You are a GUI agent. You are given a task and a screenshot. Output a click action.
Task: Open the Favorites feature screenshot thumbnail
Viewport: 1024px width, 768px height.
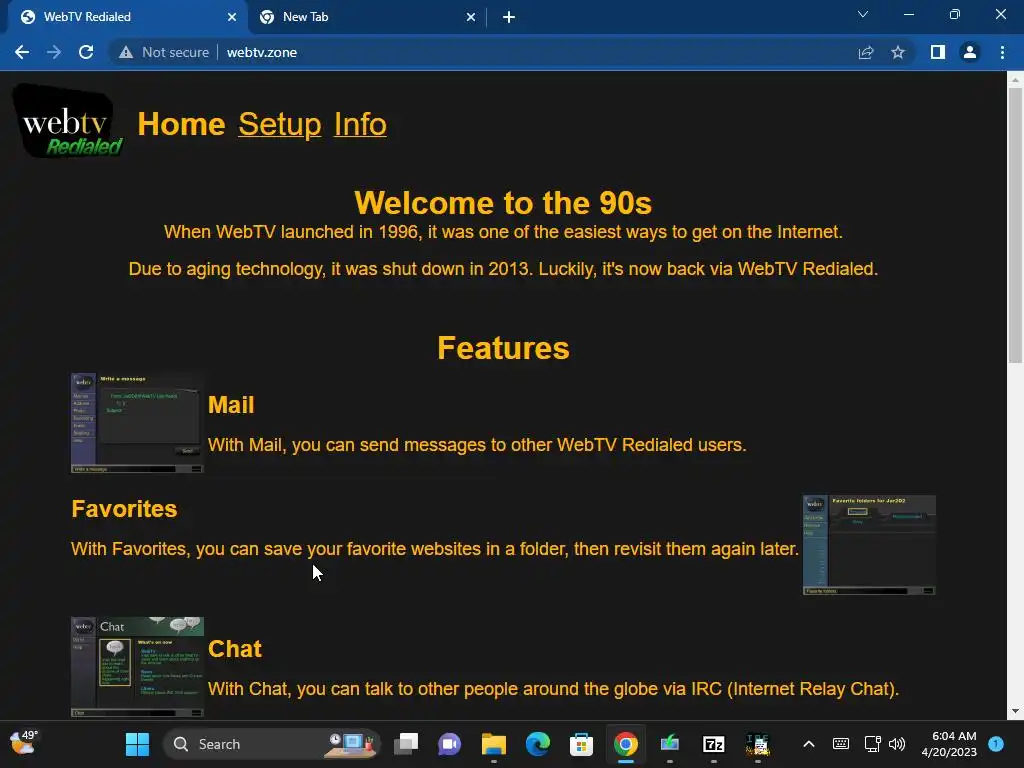coord(869,545)
